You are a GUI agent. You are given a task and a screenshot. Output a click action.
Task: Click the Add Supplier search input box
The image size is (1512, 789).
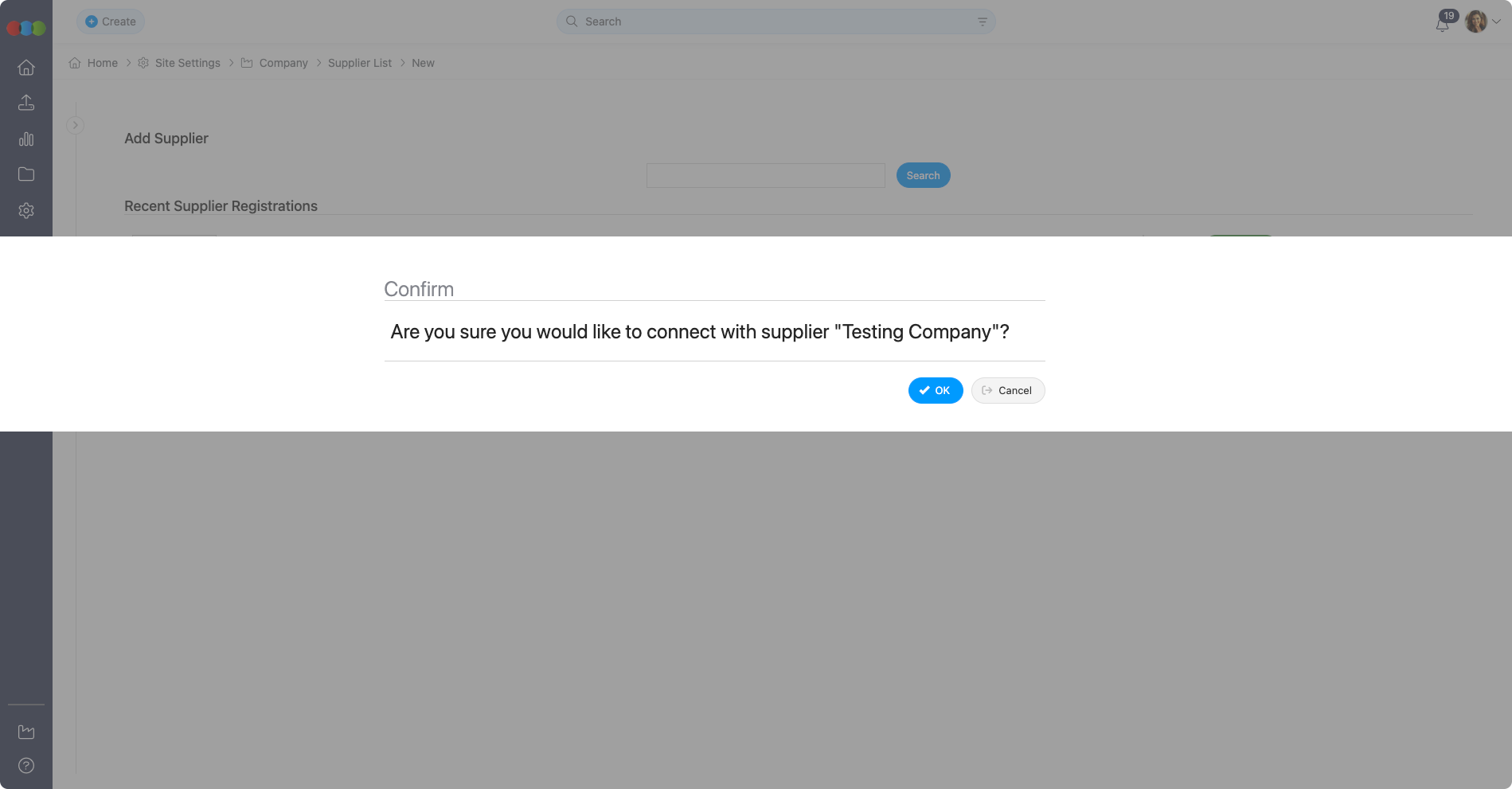(x=766, y=175)
